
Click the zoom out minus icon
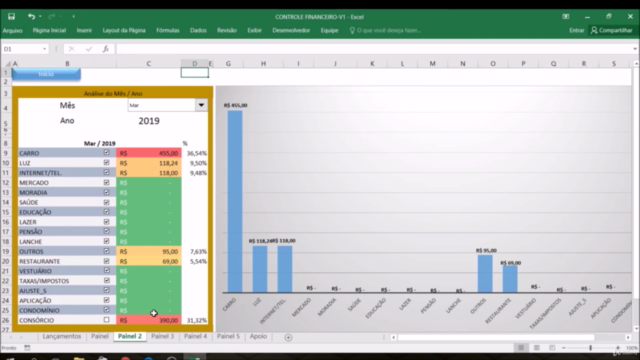tap(564, 348)
